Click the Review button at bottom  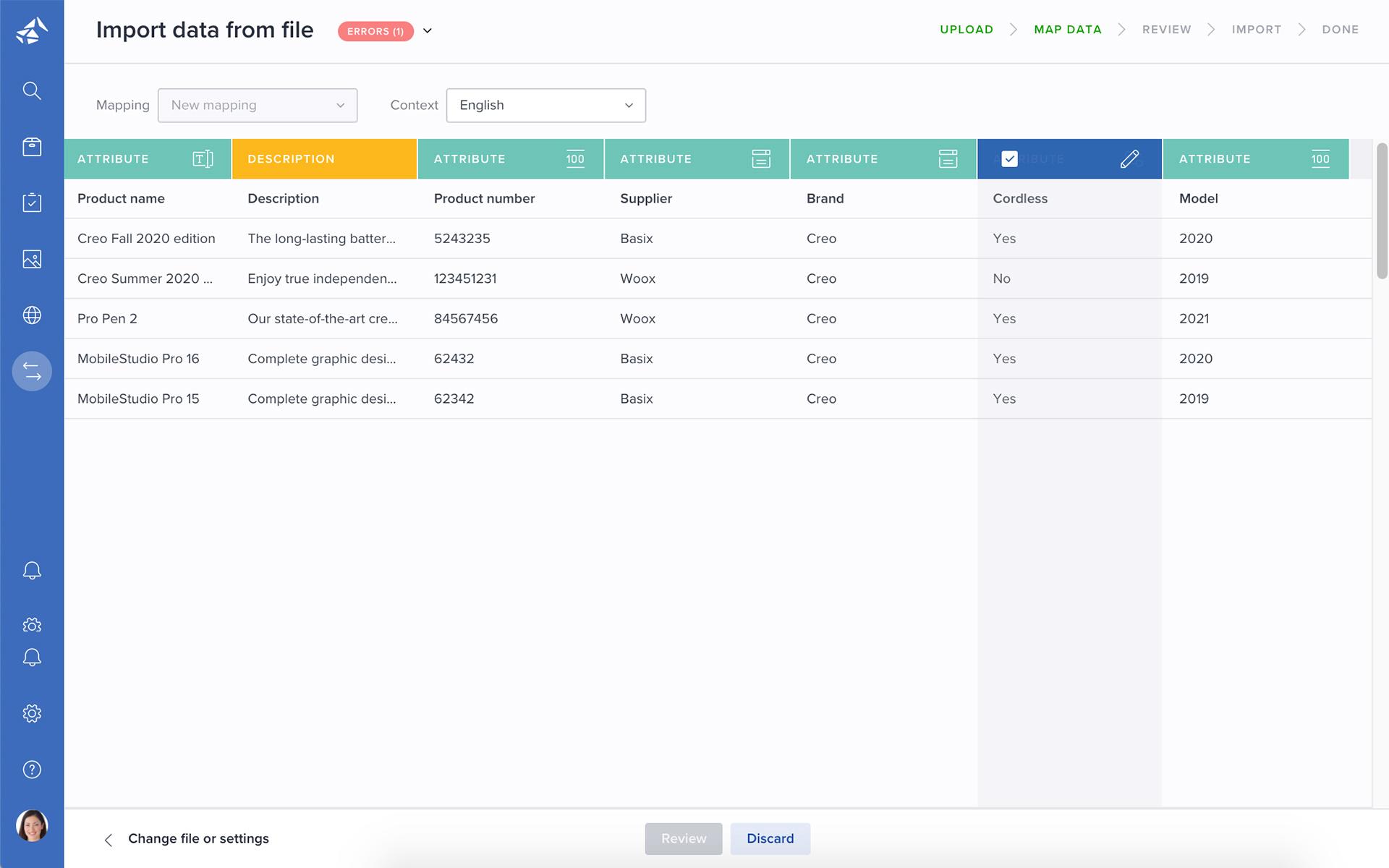[683, 838]
